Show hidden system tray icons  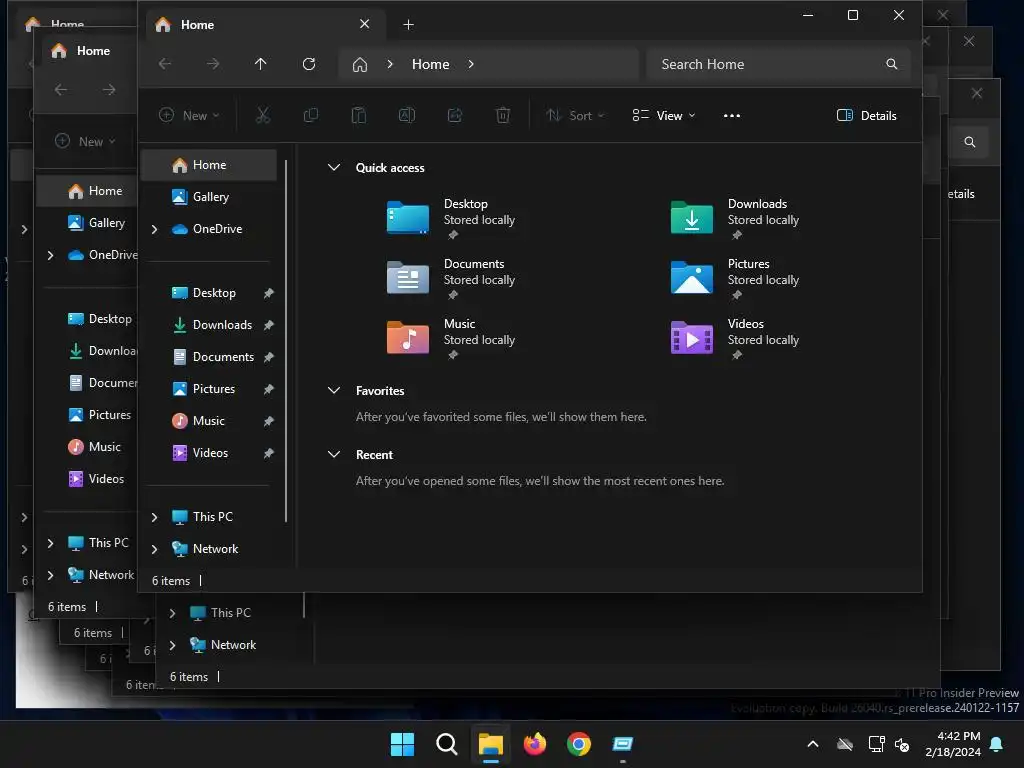click(x=813, y=744)
